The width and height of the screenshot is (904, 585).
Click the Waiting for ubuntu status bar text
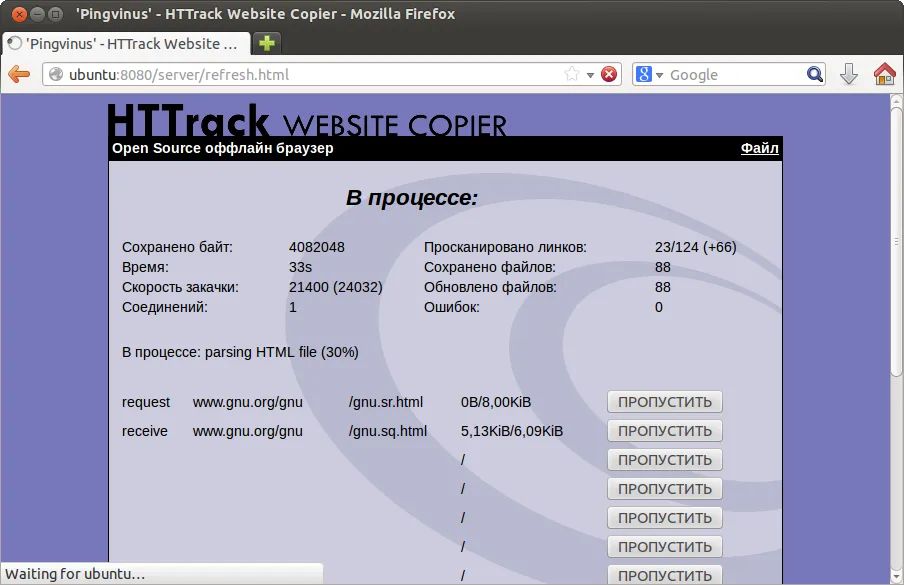click(75, 574)
